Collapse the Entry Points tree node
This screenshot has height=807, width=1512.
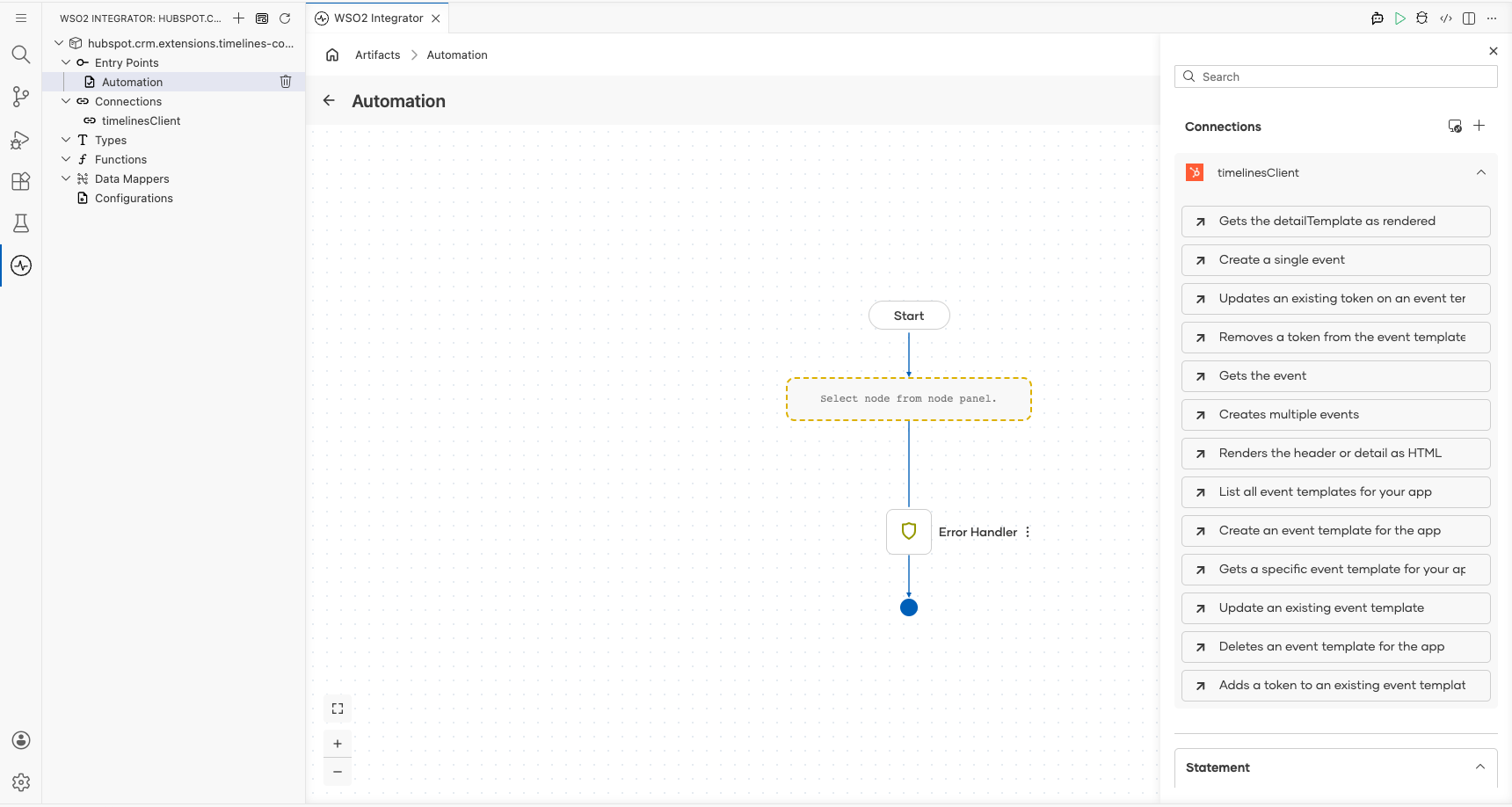tap(66, 62)
